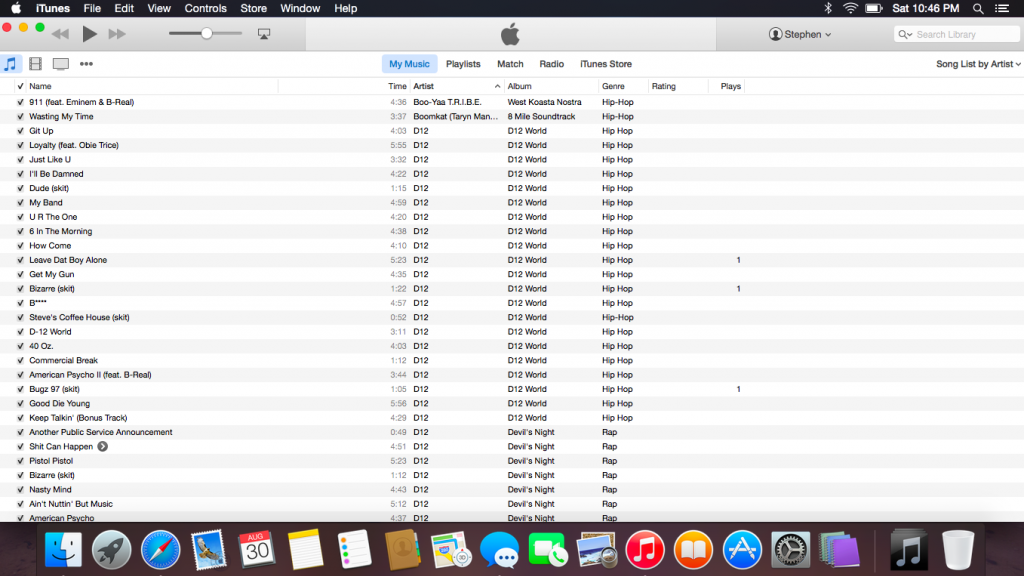Sort by the Name column header
Image resolution: width=1024 pixels, height=576 pixels.
point(40,86)
